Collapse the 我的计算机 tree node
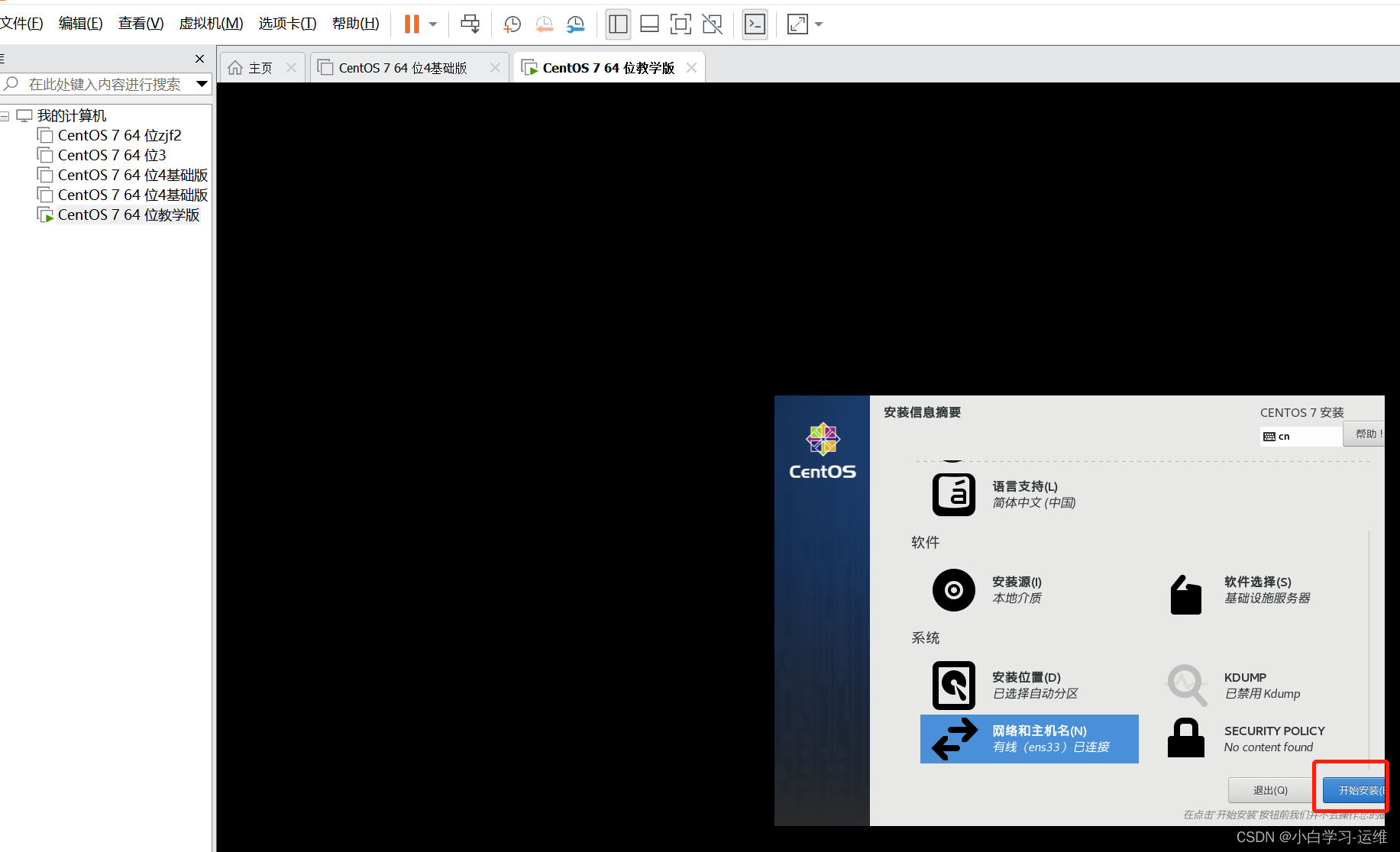This screenshot has width=1400, height=852. [5, 116]
